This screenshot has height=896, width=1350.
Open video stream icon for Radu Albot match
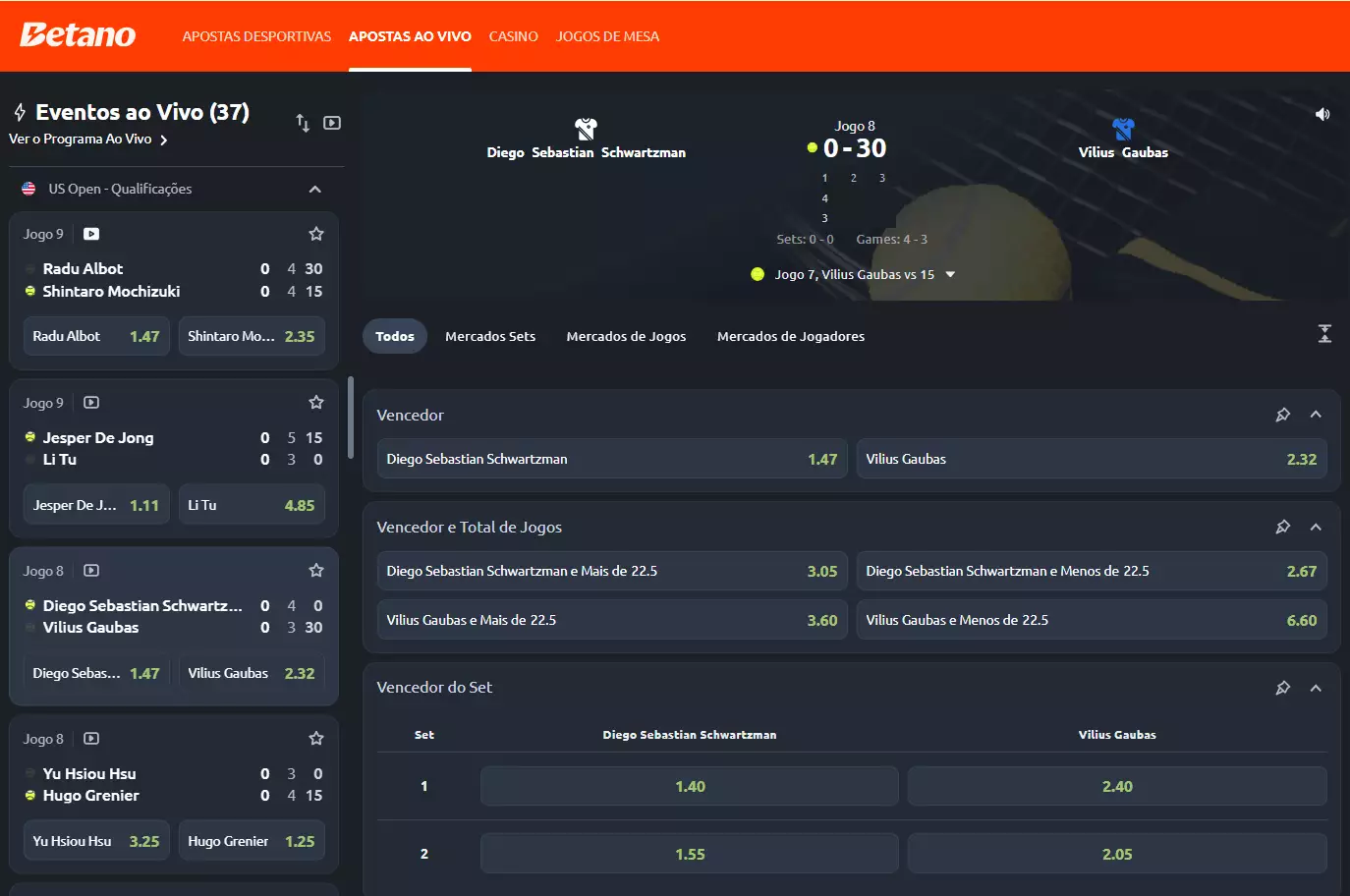coord(91,234)
